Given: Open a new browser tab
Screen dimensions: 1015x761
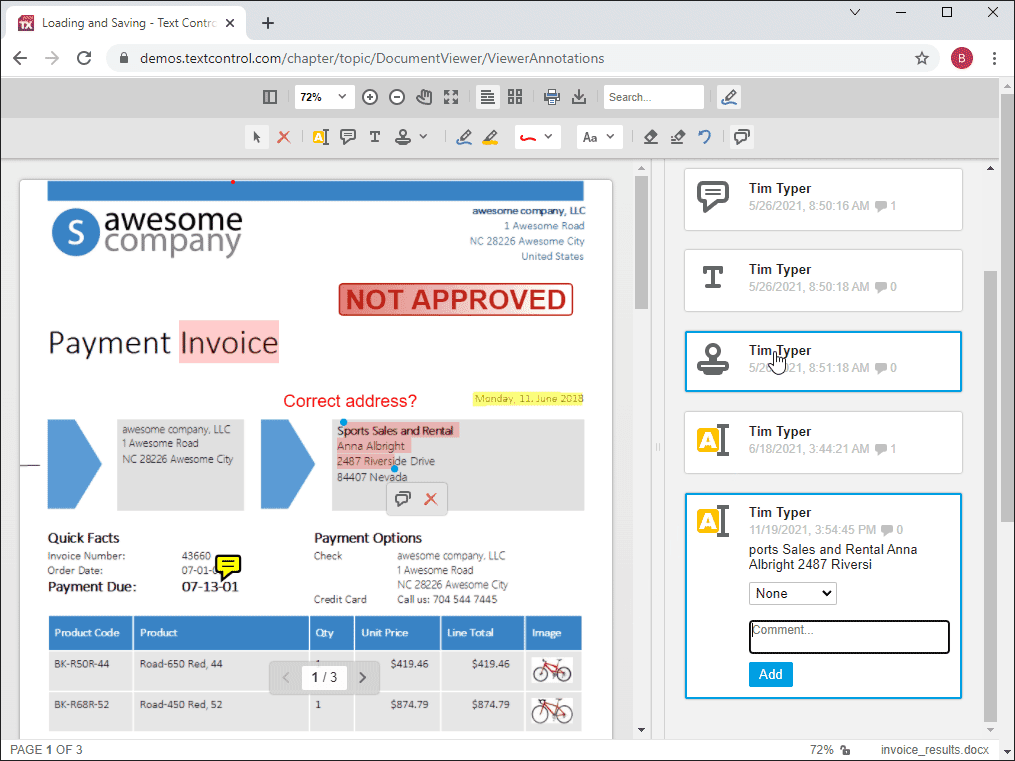Looking at the screenshot, I should coord(268,23).
